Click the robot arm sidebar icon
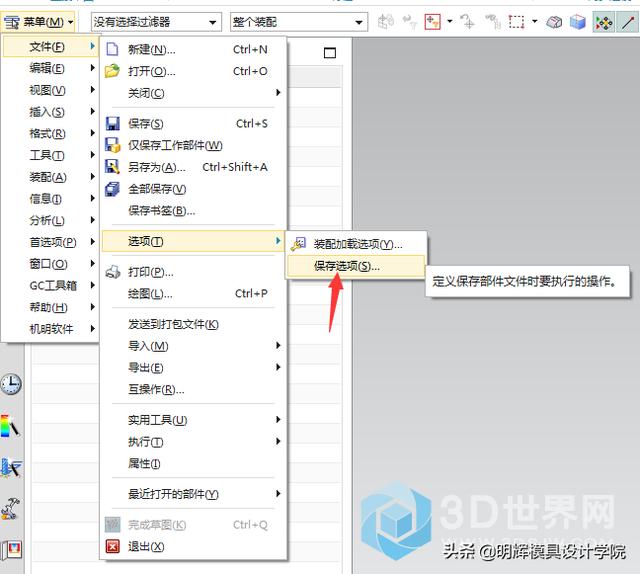Screen dimensions: 640x574 10,509
